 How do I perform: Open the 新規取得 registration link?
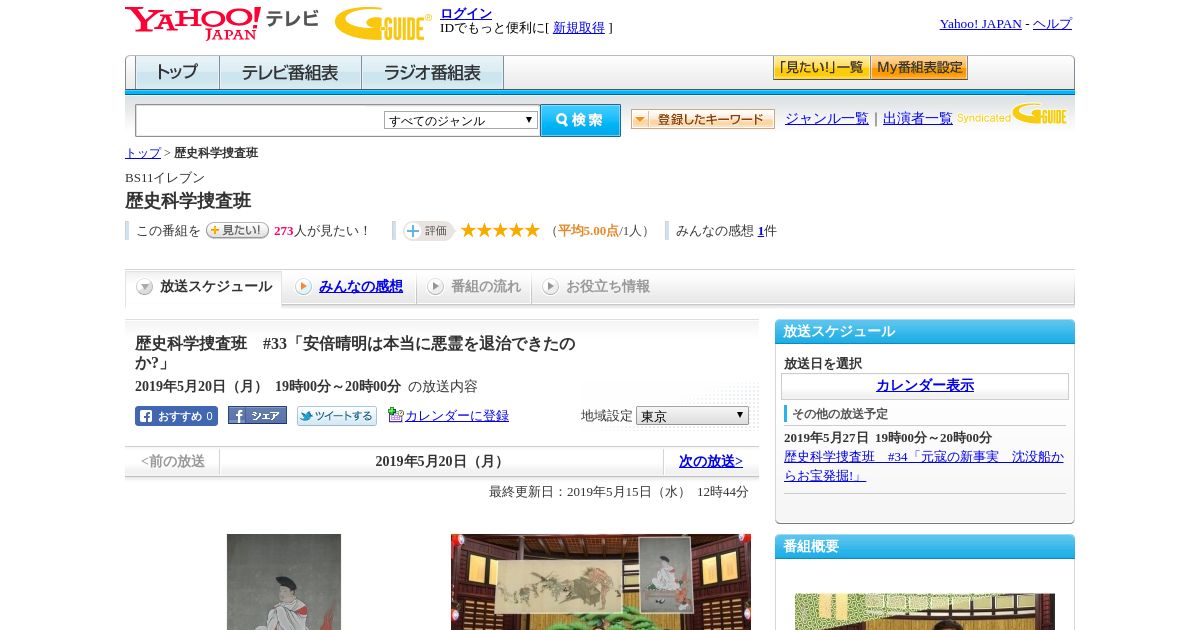point(579,28)
